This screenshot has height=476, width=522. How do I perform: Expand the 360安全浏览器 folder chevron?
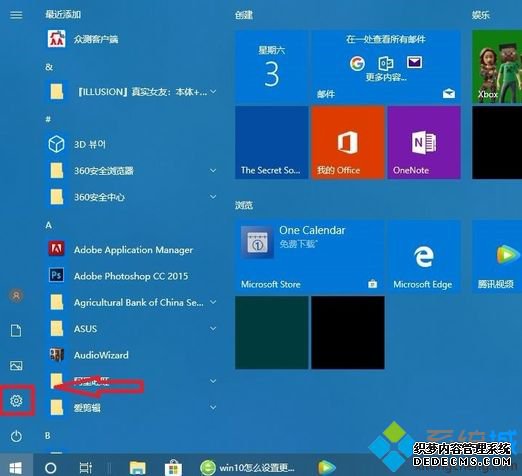[213, 171]
